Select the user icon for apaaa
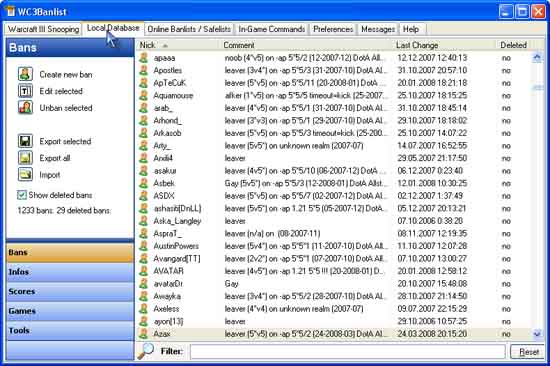 [143, 58]
